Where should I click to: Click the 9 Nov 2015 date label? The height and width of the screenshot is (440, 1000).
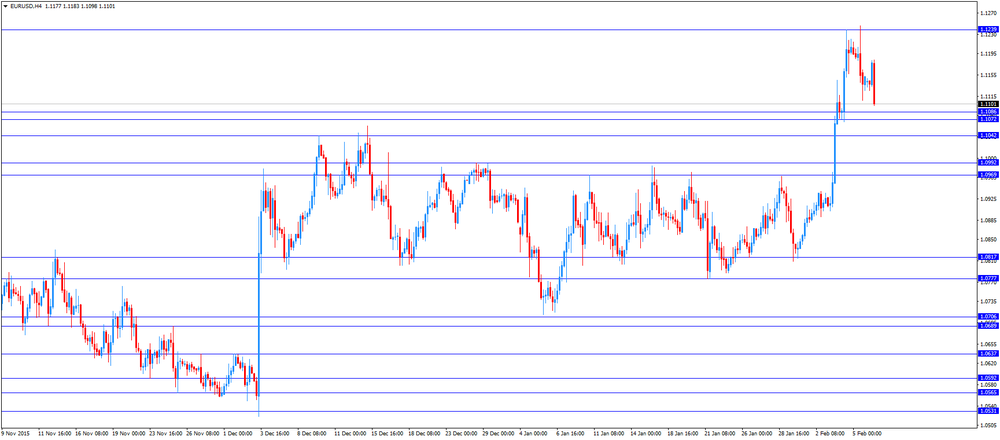15,433
